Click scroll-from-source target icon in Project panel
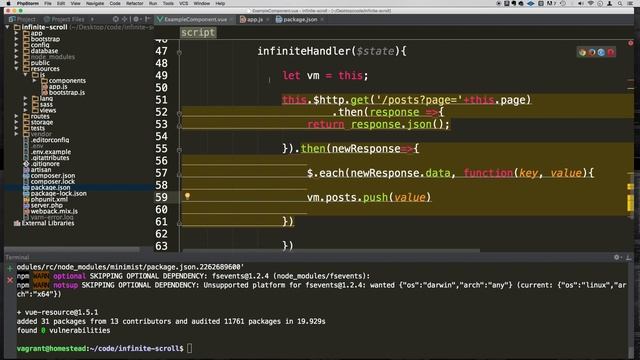Viewport: 640px width, 360px height. (x=116, y=19)
